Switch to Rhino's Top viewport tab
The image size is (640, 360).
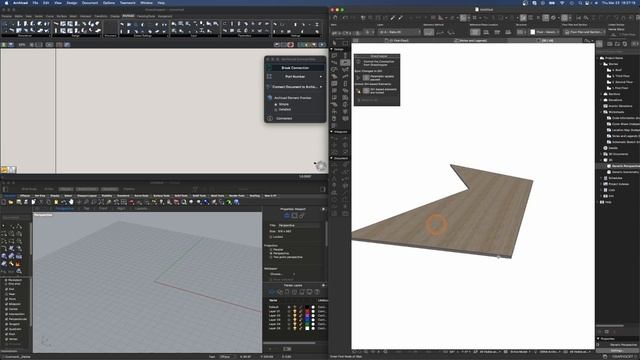pos(87,209)
